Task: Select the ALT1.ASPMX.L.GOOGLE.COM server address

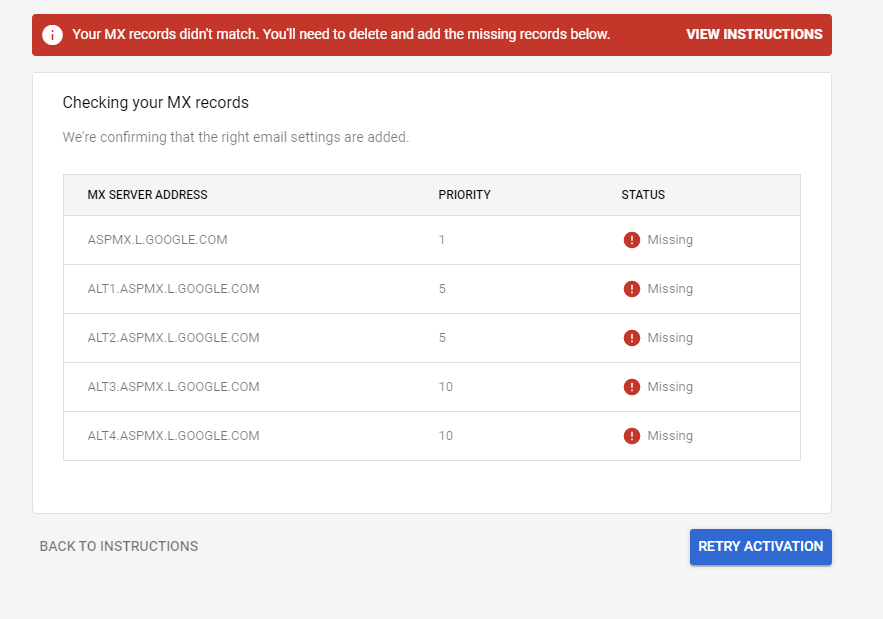Action: (173, 289)
